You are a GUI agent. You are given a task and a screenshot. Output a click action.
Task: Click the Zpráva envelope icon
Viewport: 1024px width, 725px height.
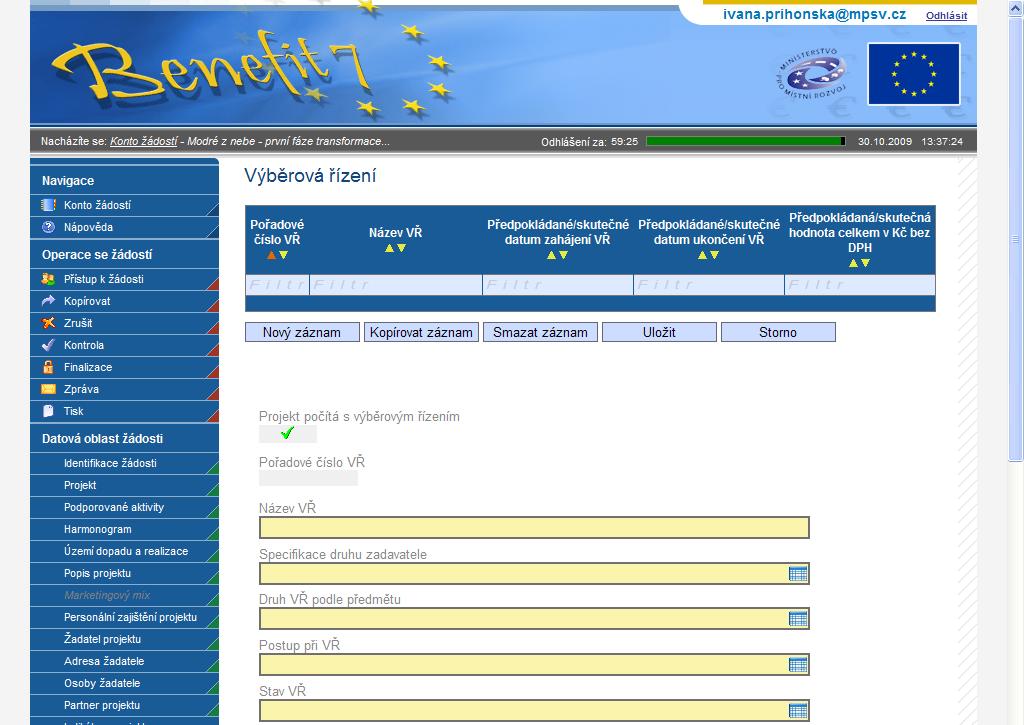48,389
